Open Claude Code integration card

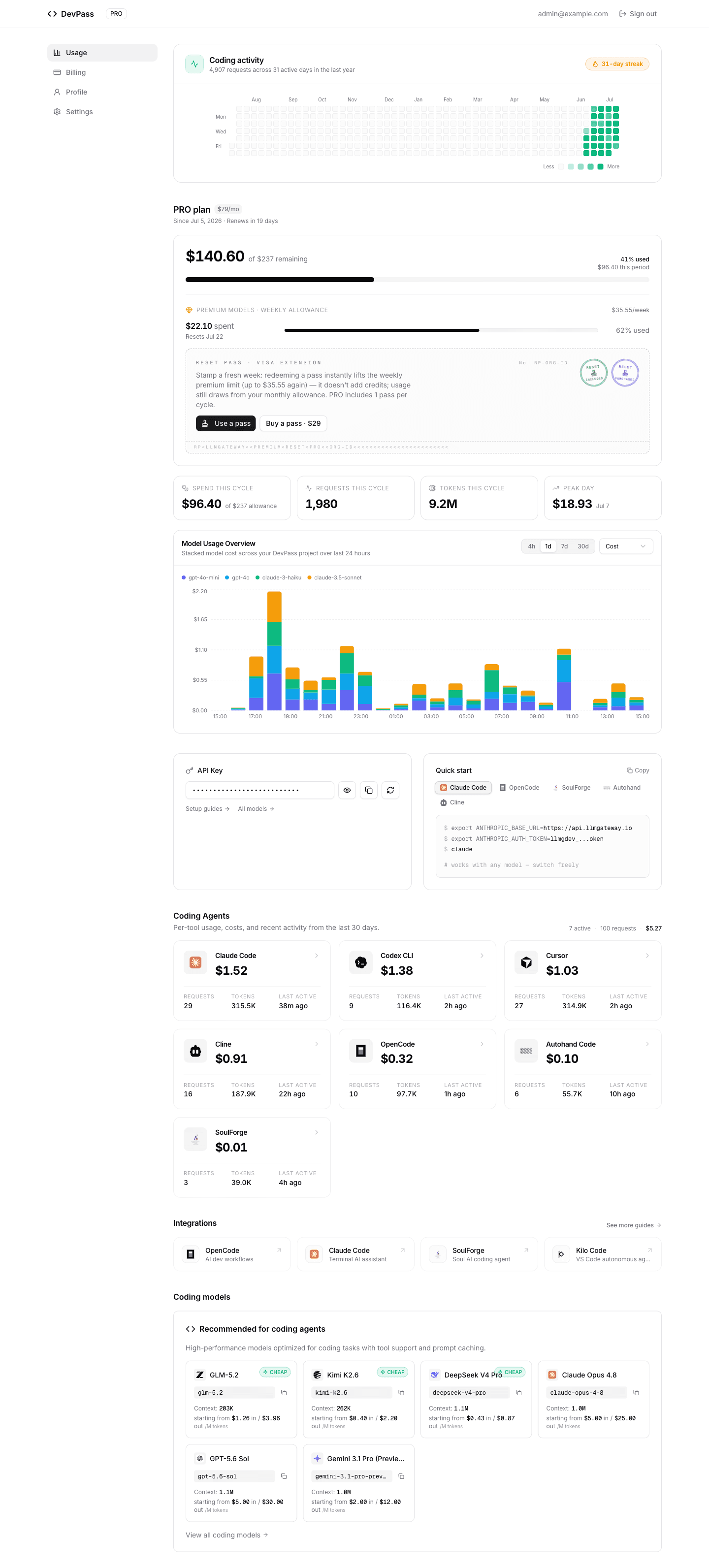tap(355, 1254)
